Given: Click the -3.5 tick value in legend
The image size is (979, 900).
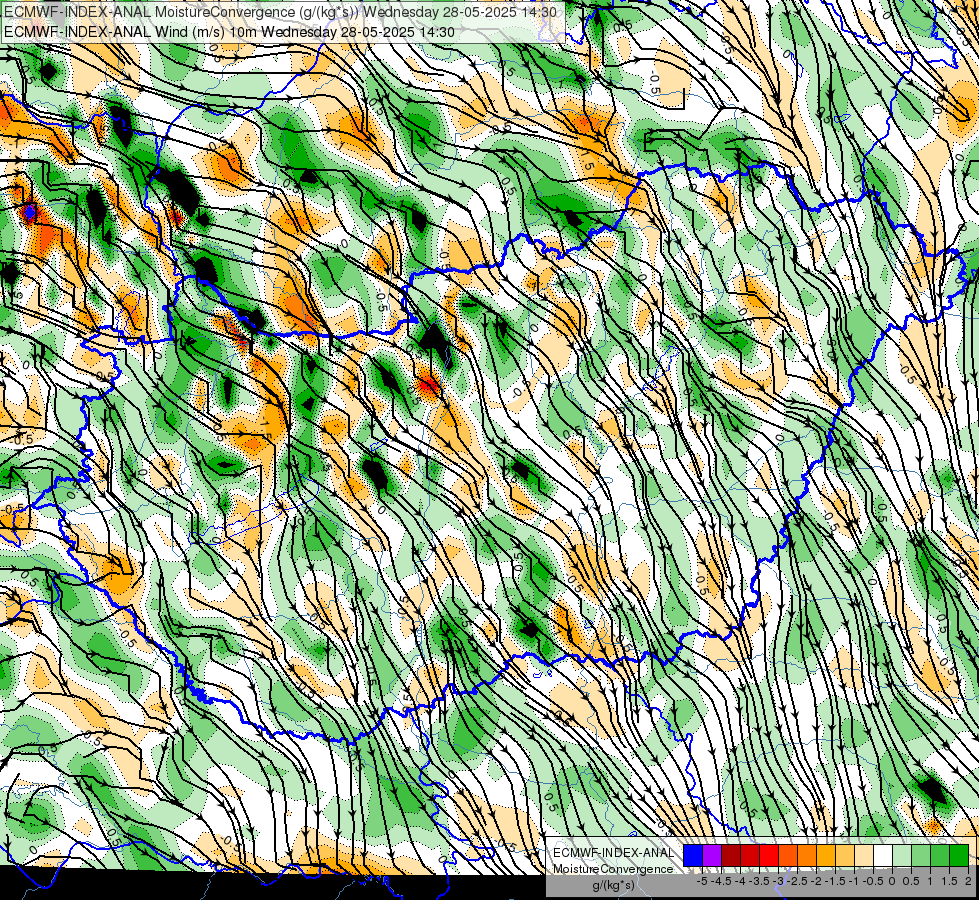Looking at the screenshot, I should pyautogui.click(x=759, y=881).
